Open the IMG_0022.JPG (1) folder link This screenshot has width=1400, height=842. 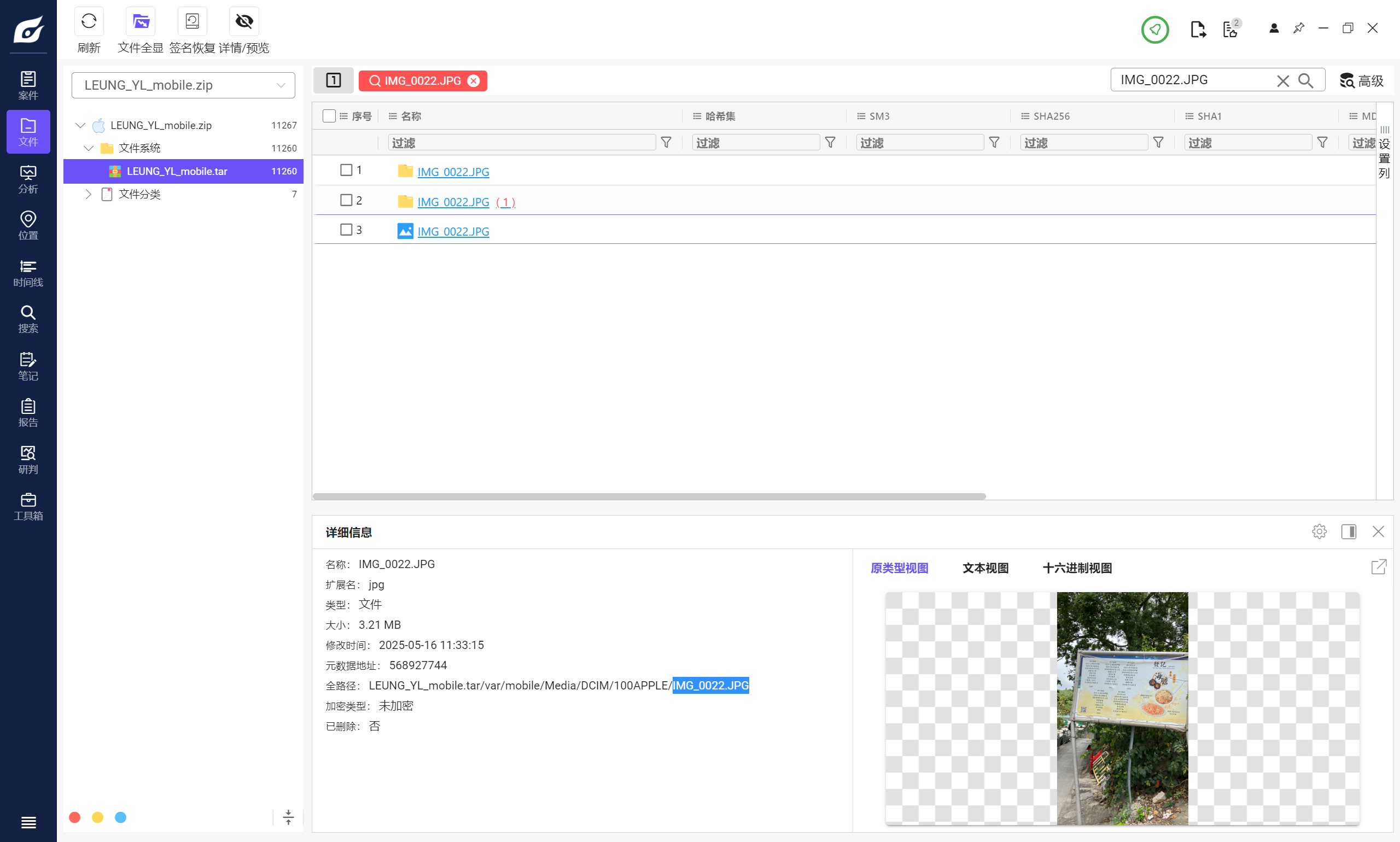click(453, 202)
